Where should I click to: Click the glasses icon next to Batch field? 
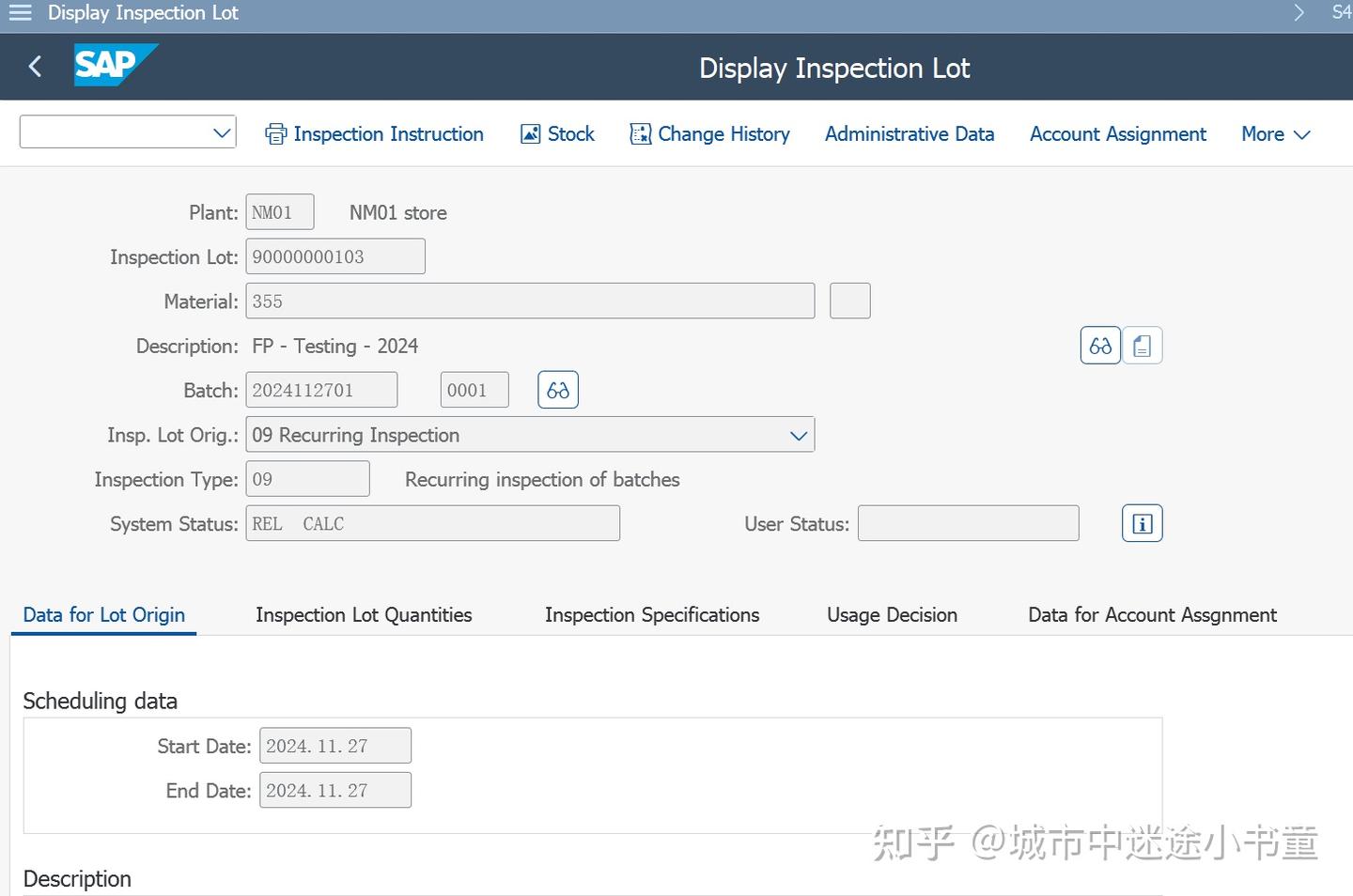(557, 389)
